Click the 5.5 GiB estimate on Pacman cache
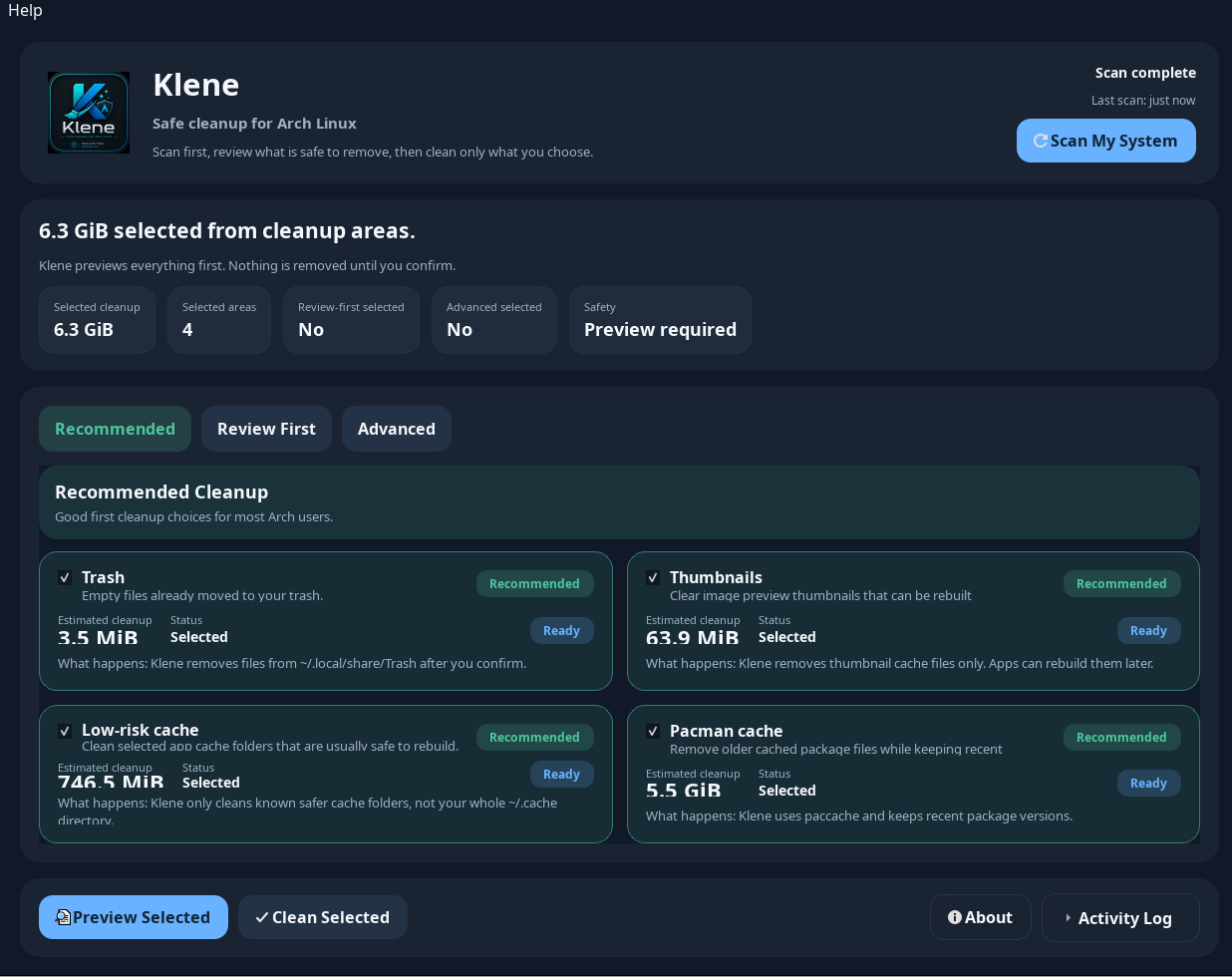 click(x=684, y=791)
